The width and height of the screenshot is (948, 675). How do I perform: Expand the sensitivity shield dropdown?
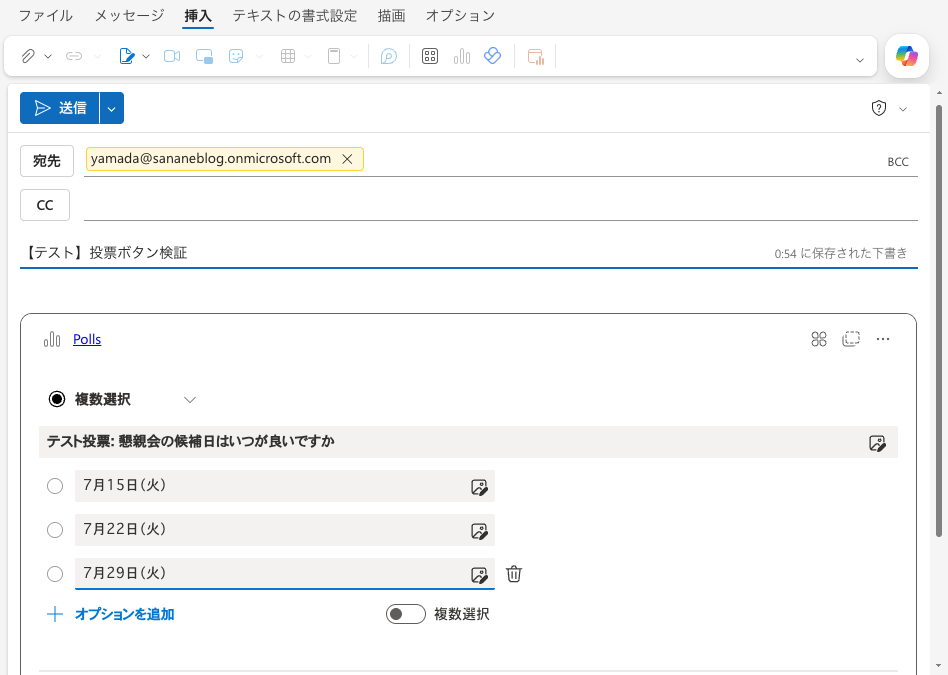(903, 109)
